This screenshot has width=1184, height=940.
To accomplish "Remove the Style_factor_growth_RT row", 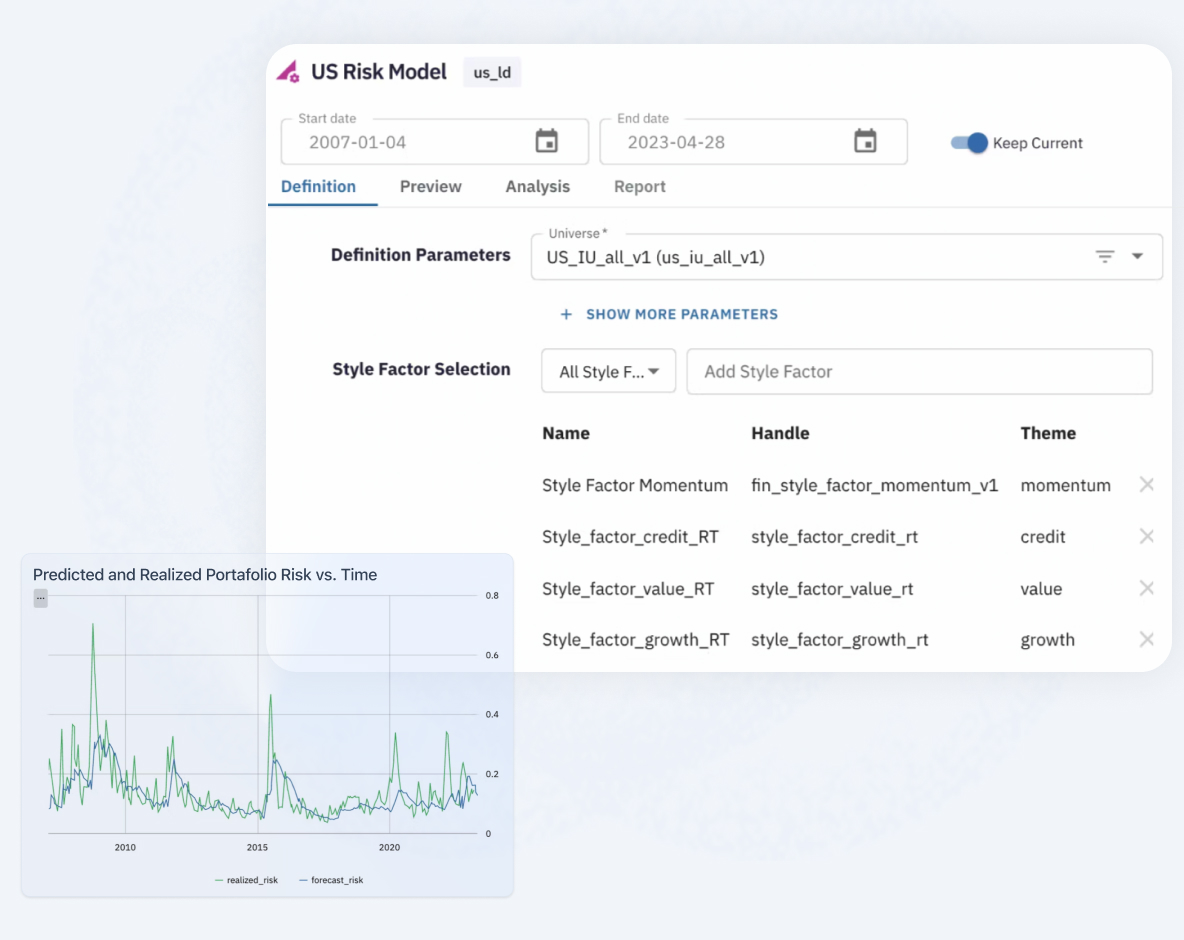I will coord(1146,640).
